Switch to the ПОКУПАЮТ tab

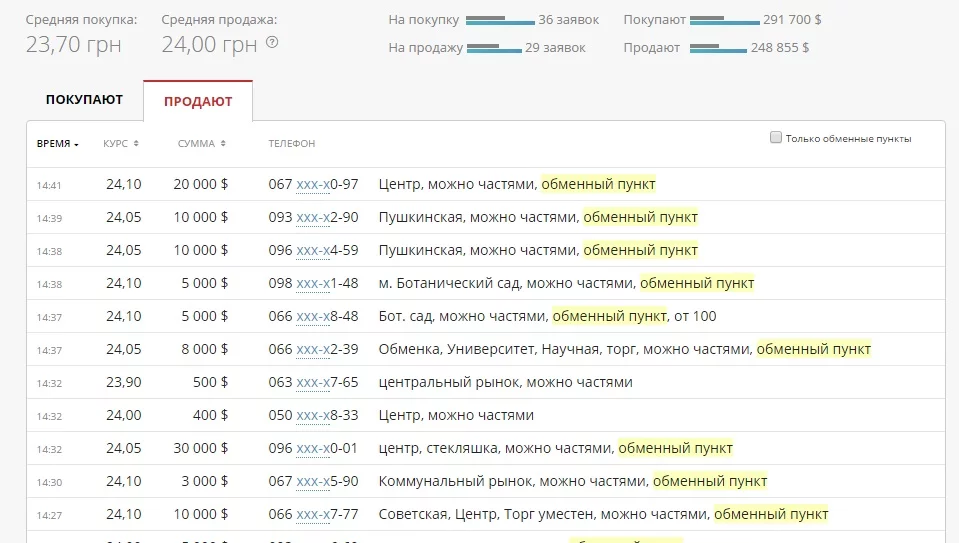pyautogui.click(x=84, y=100)
